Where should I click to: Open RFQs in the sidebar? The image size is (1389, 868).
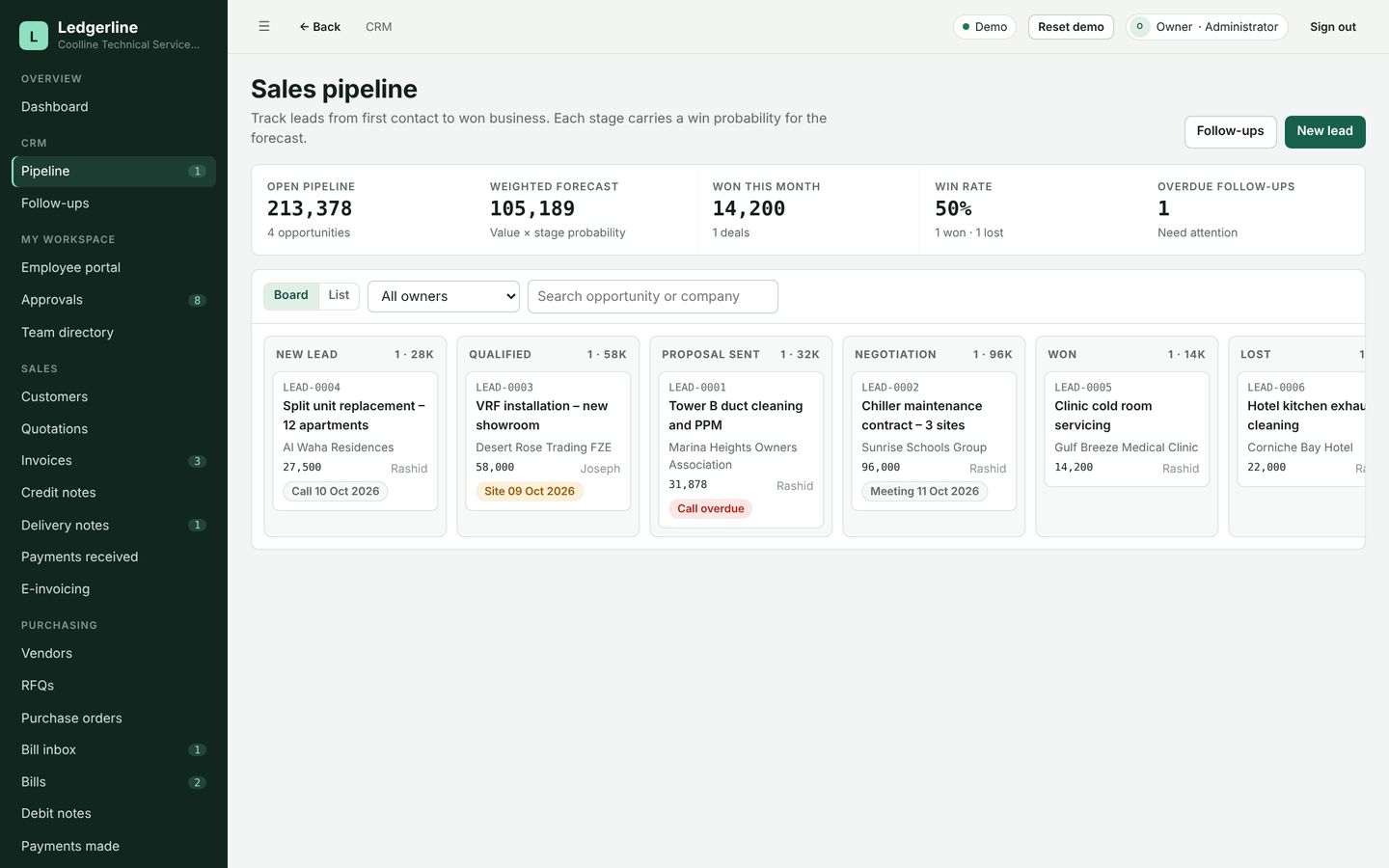point(114,686)
